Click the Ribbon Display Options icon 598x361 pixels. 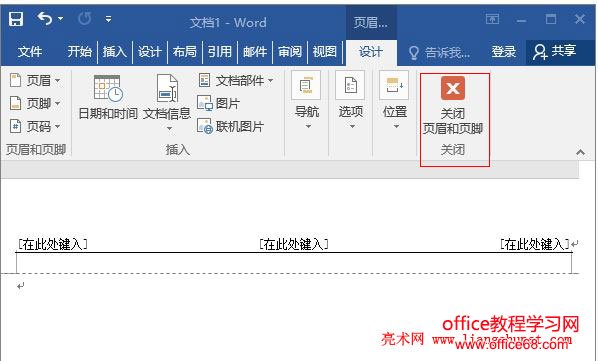pos(492,19)
